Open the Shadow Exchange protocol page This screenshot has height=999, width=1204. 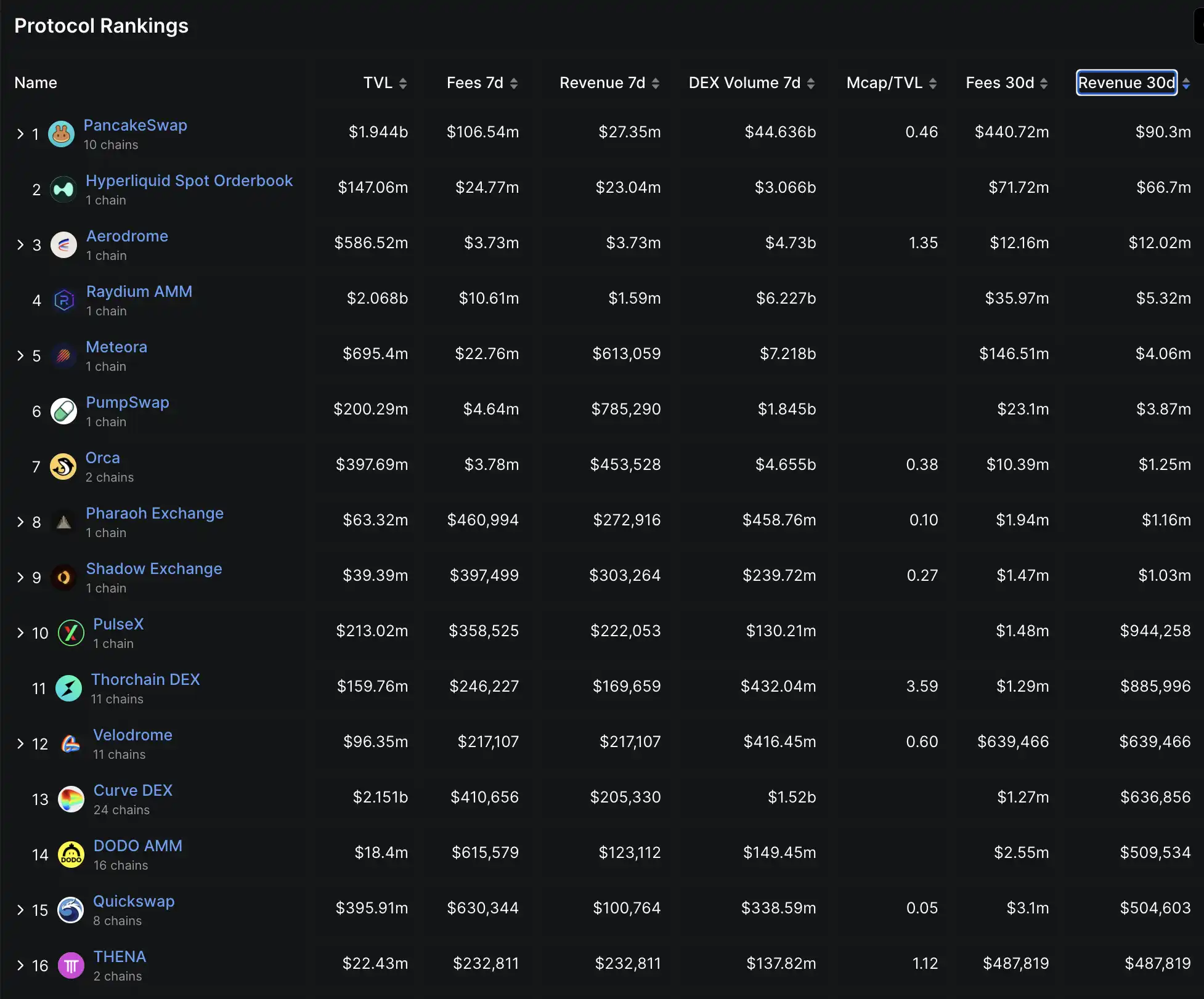pyautogui.click(x=153, y=568)
